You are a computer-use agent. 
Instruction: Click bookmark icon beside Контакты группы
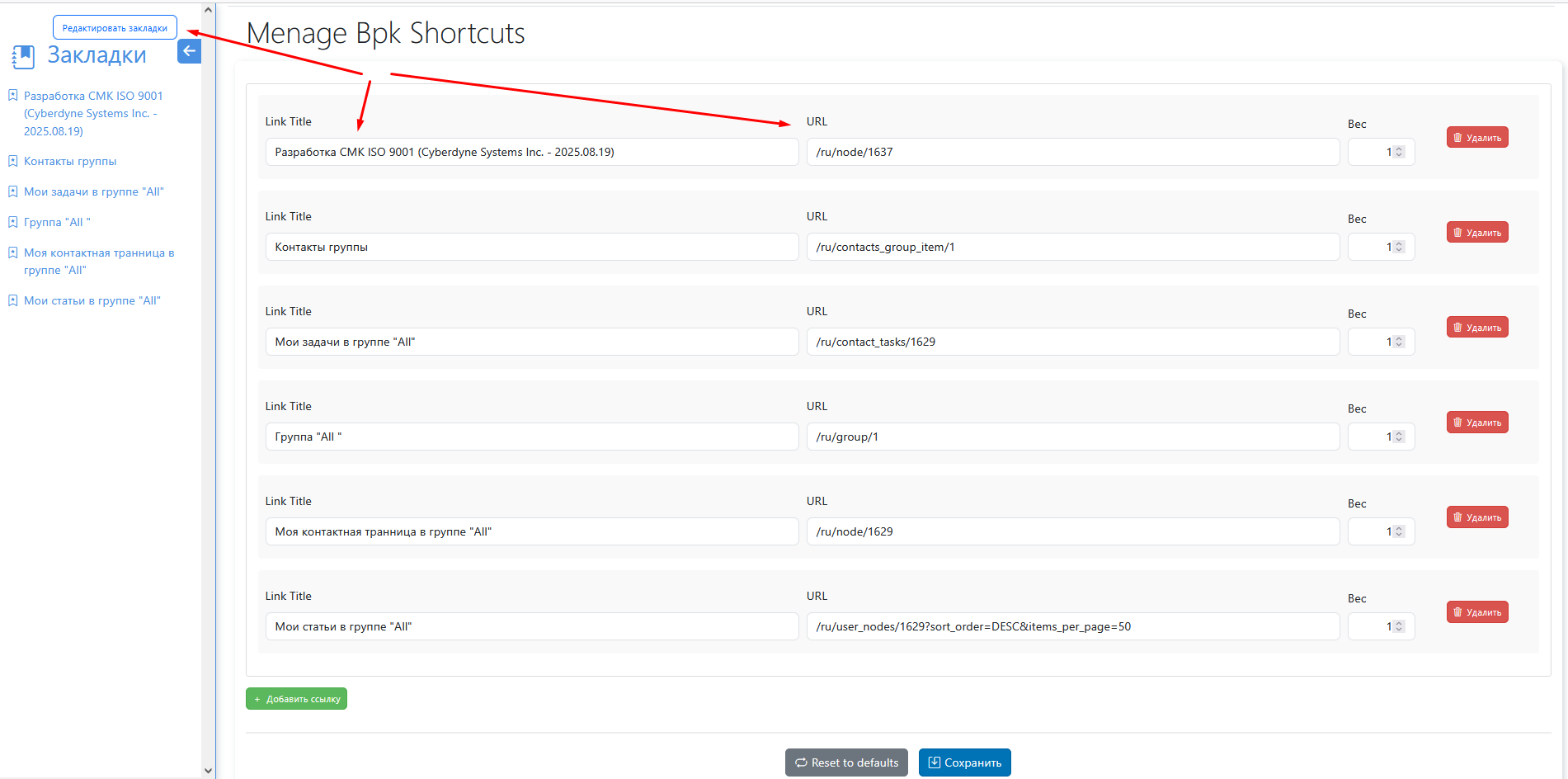[12, 161]
